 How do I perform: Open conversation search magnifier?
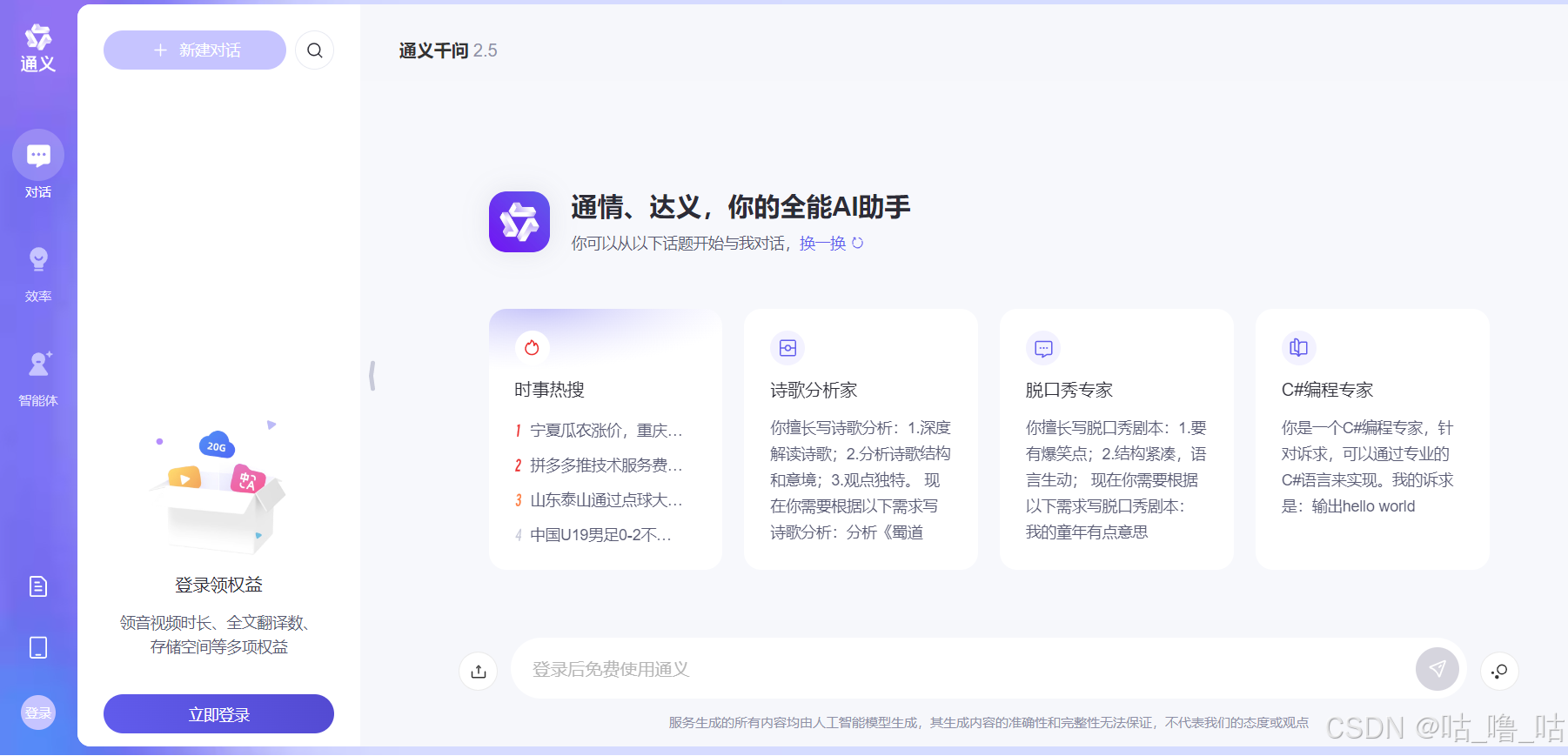[x=315, y=50]
